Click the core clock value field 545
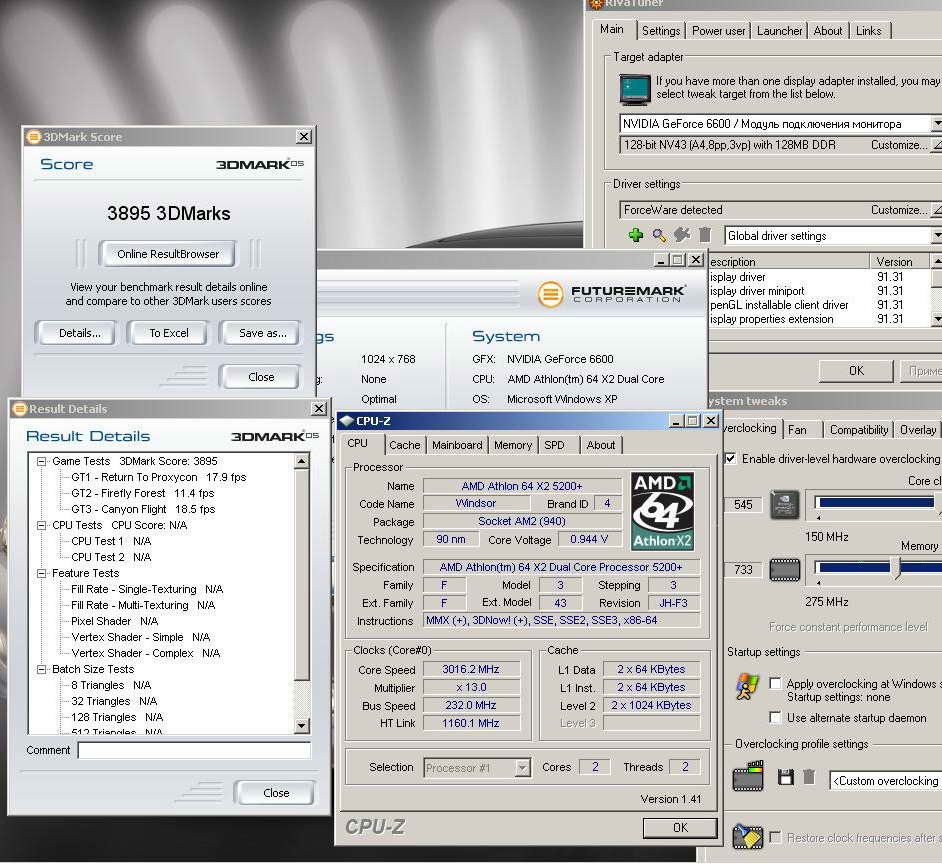 click(x=744, y=505)
